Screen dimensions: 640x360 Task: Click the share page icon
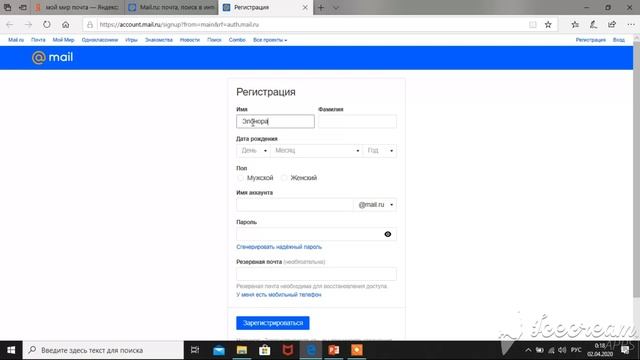[x=612, y=24]
